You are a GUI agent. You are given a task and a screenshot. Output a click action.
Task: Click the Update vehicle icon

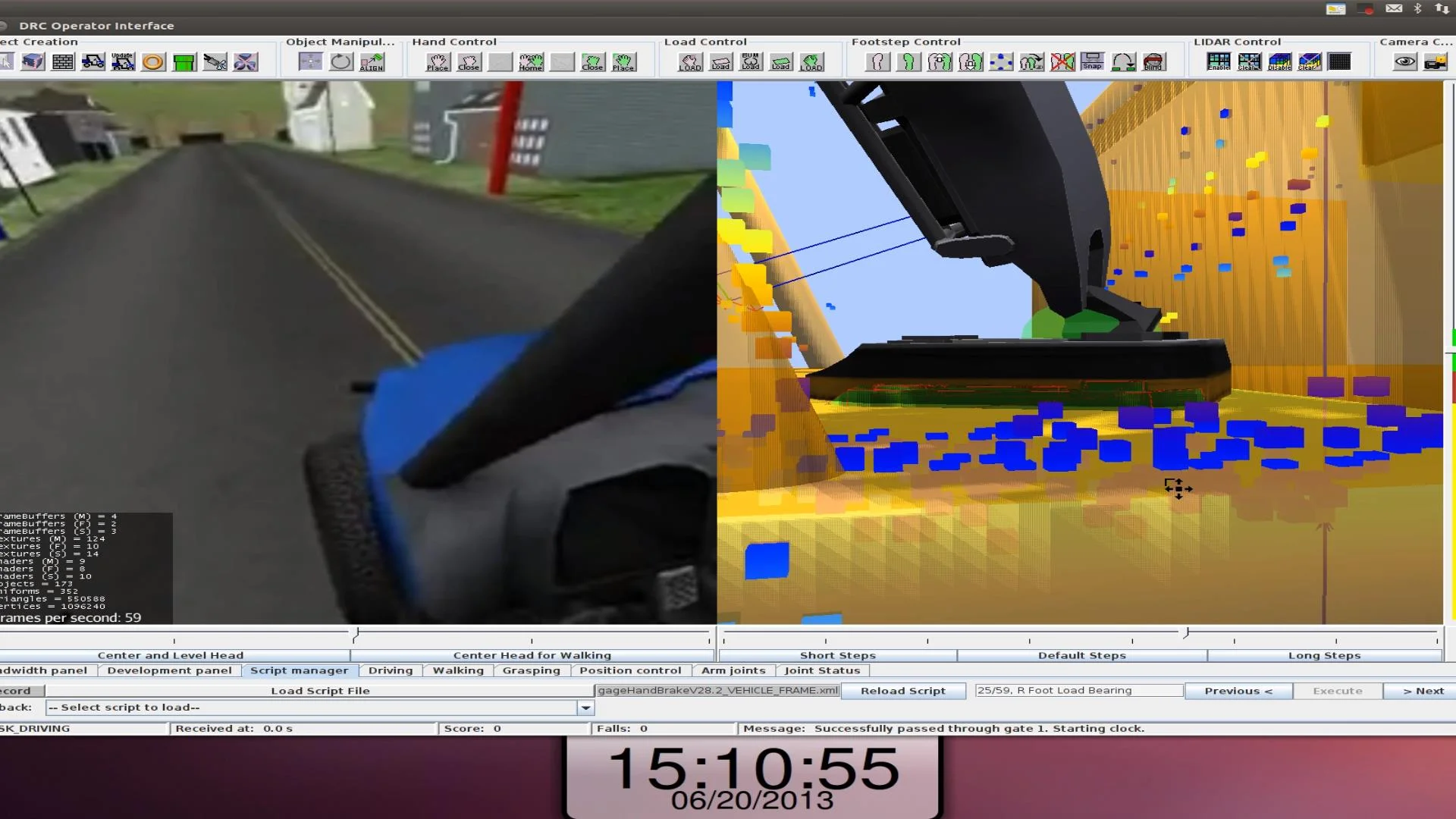point(123,62)
